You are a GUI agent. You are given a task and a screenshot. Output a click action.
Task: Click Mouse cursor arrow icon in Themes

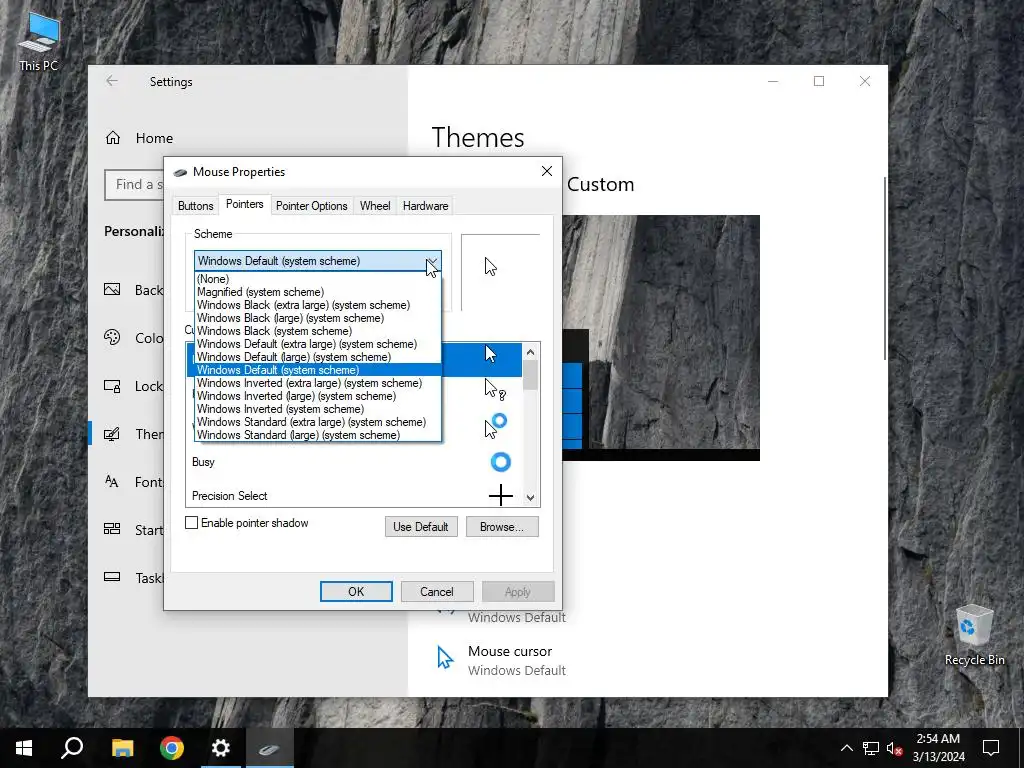coord(445,658)
